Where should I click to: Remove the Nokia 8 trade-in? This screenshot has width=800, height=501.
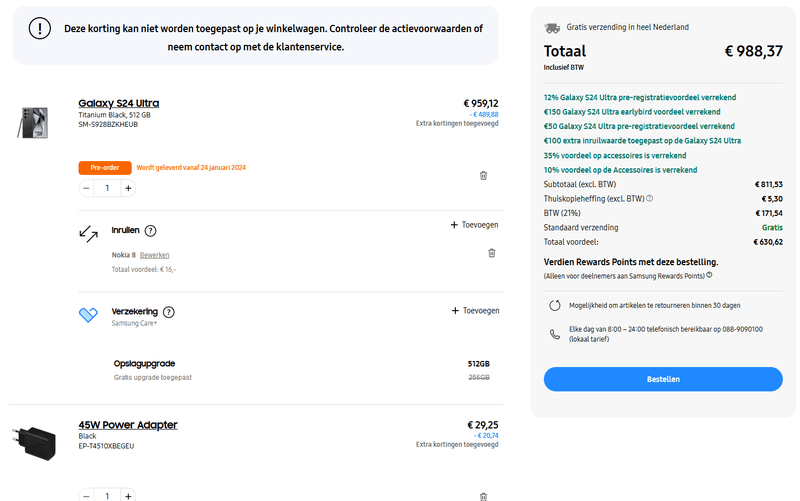point(491,253)
